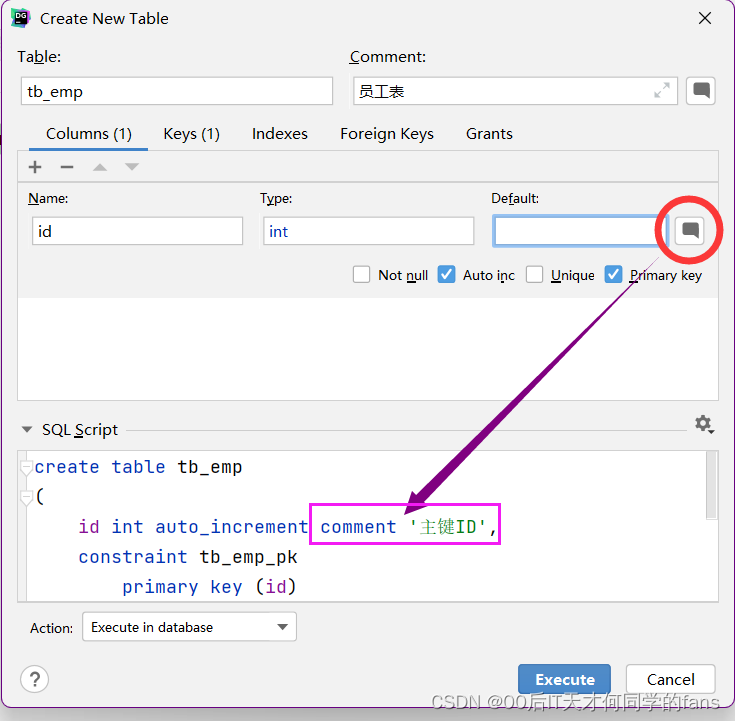Open the Grants tab
The height and width of the screenshot is (721, 735).
click(x=489, y=134)
